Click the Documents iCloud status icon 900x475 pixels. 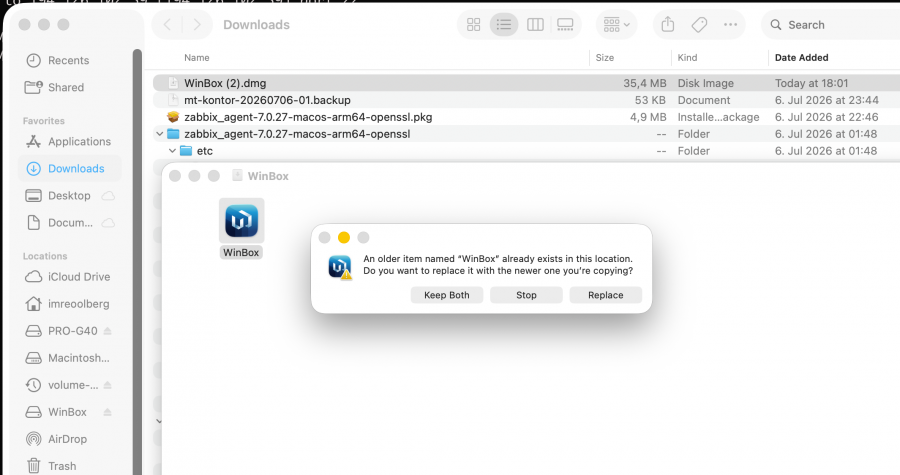click(x=108, y=223)
